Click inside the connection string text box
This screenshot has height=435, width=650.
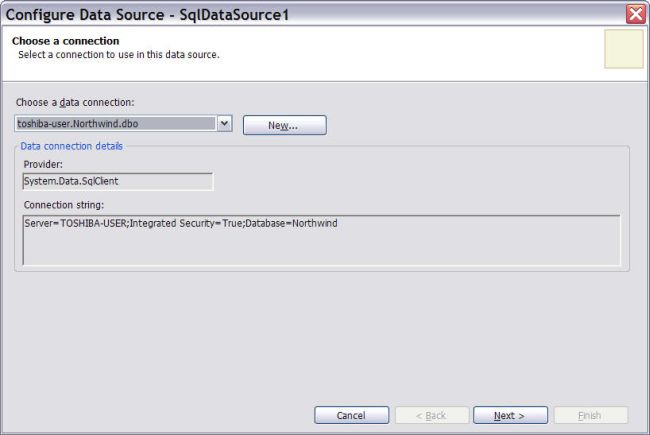point(320,240)
